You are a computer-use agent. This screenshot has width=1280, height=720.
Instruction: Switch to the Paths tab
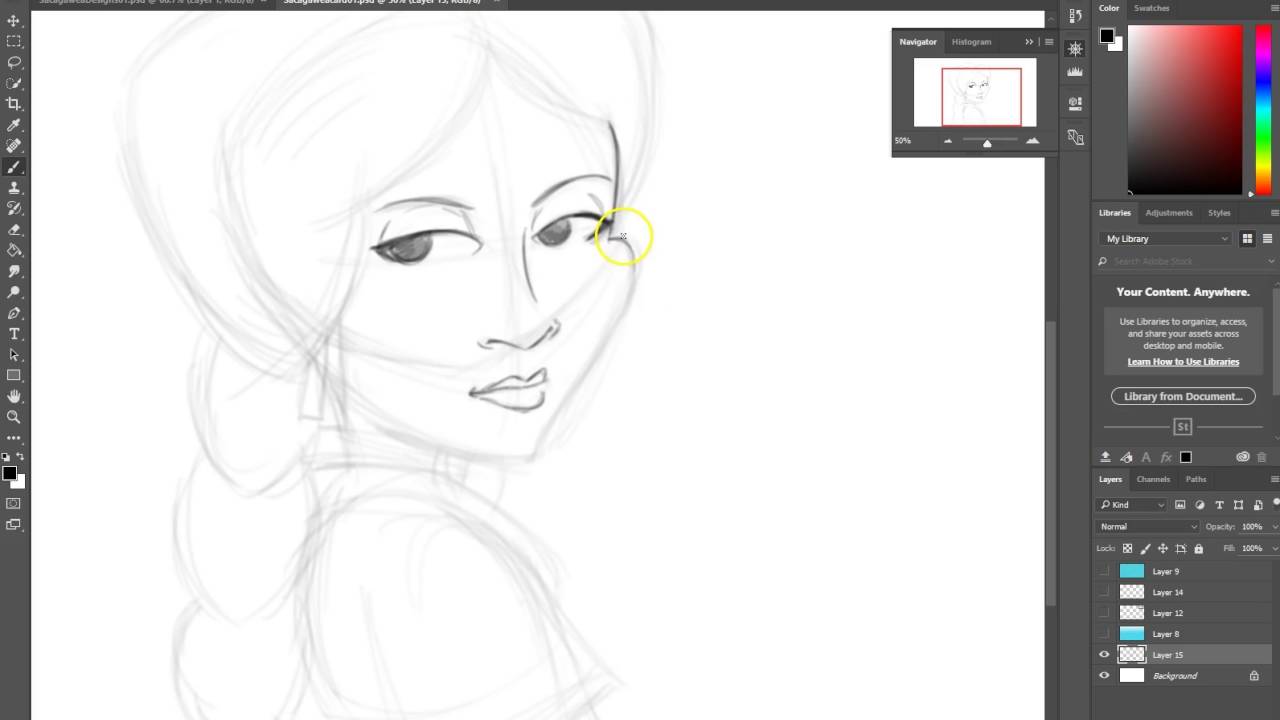[1196, 479]
